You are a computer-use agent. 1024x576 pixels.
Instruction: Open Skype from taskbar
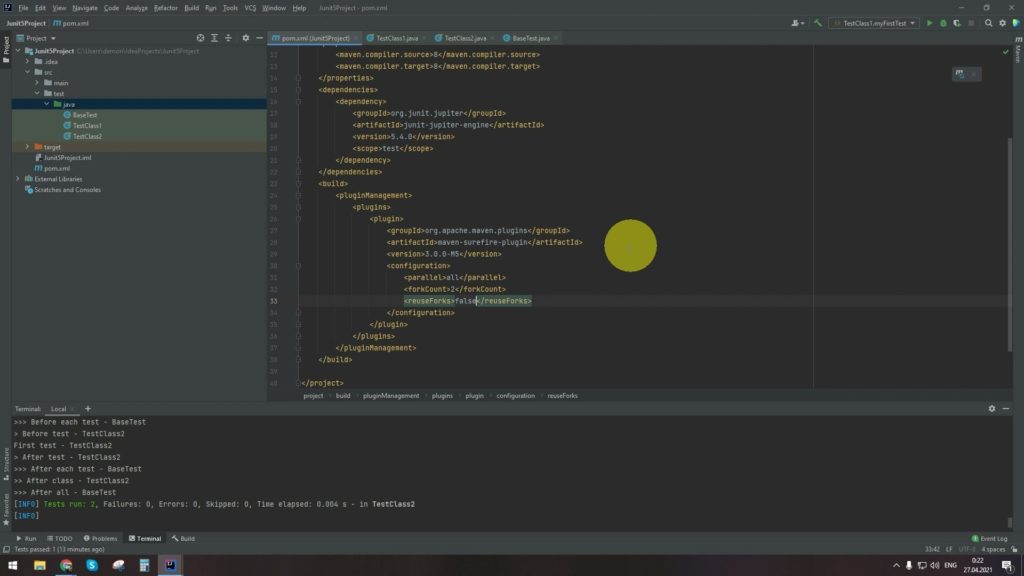tap(92, 566)
